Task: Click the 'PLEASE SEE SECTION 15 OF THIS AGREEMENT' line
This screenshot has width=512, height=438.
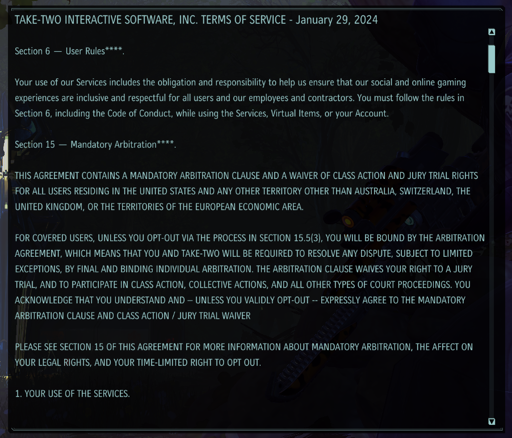Action: point(244,347)
